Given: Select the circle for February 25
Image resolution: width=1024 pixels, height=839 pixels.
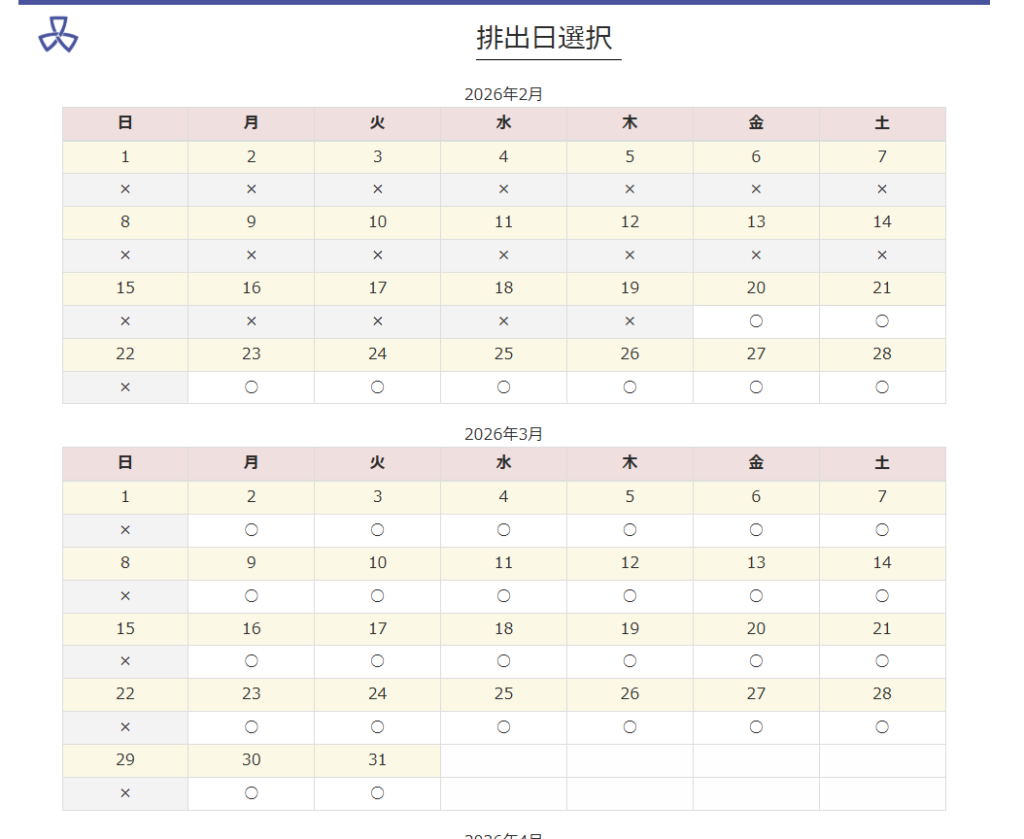Looking at the screenshot, I should 504,387.
